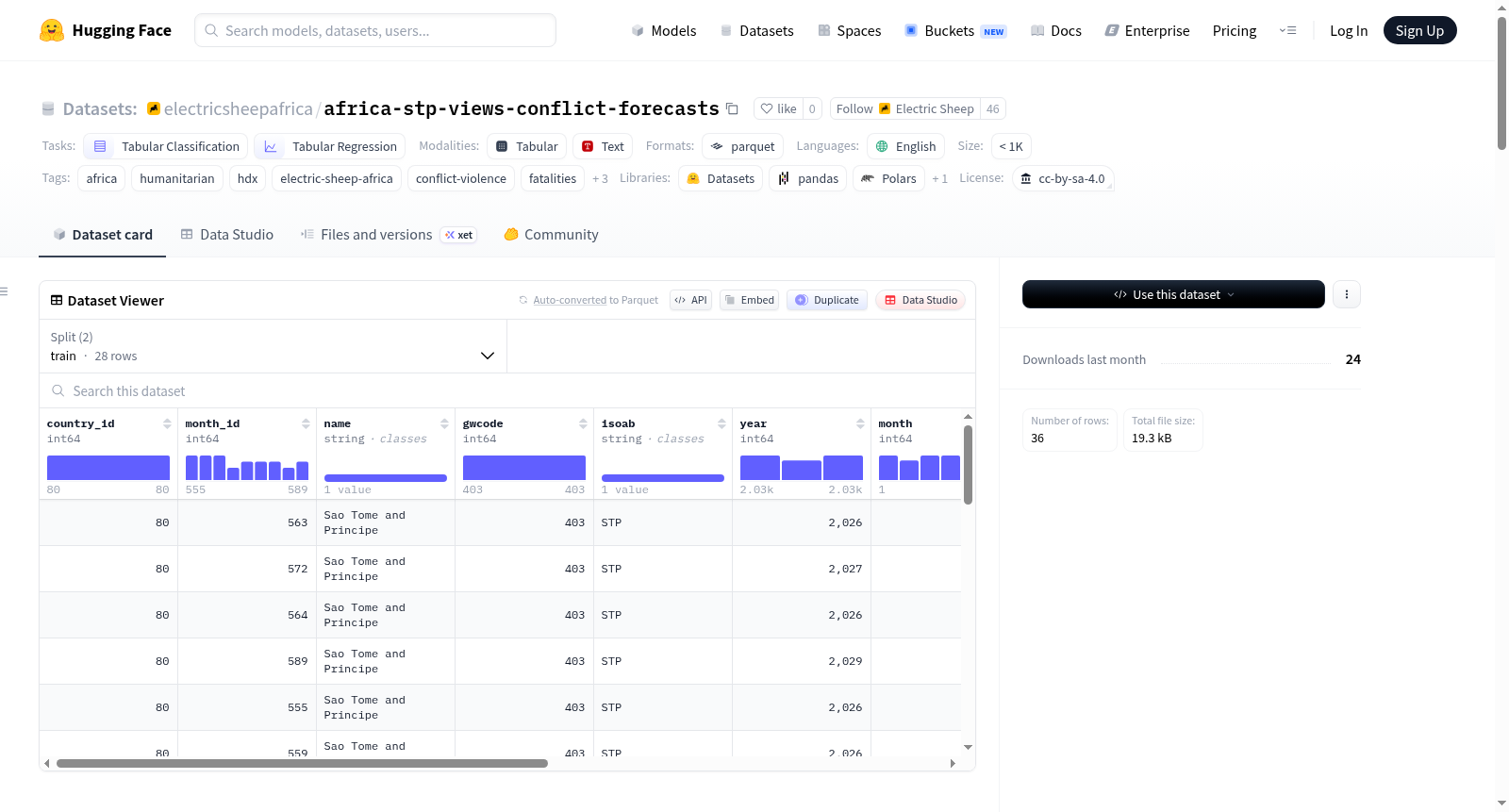The width and height of the screenshot is (1509, 812).
Task: Open Enterprise in the navigation bar
Action: [1147, 30]
